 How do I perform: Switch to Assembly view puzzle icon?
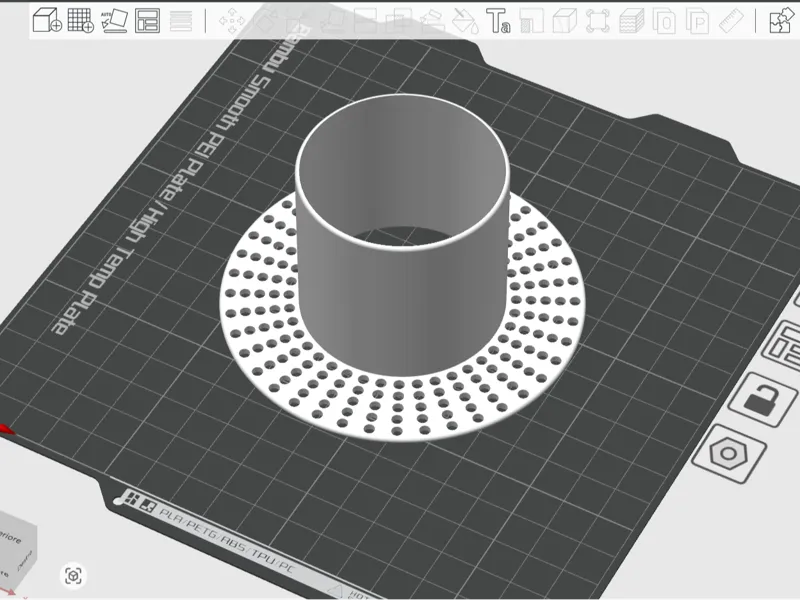pyautogui.click(x=781, y=20)
